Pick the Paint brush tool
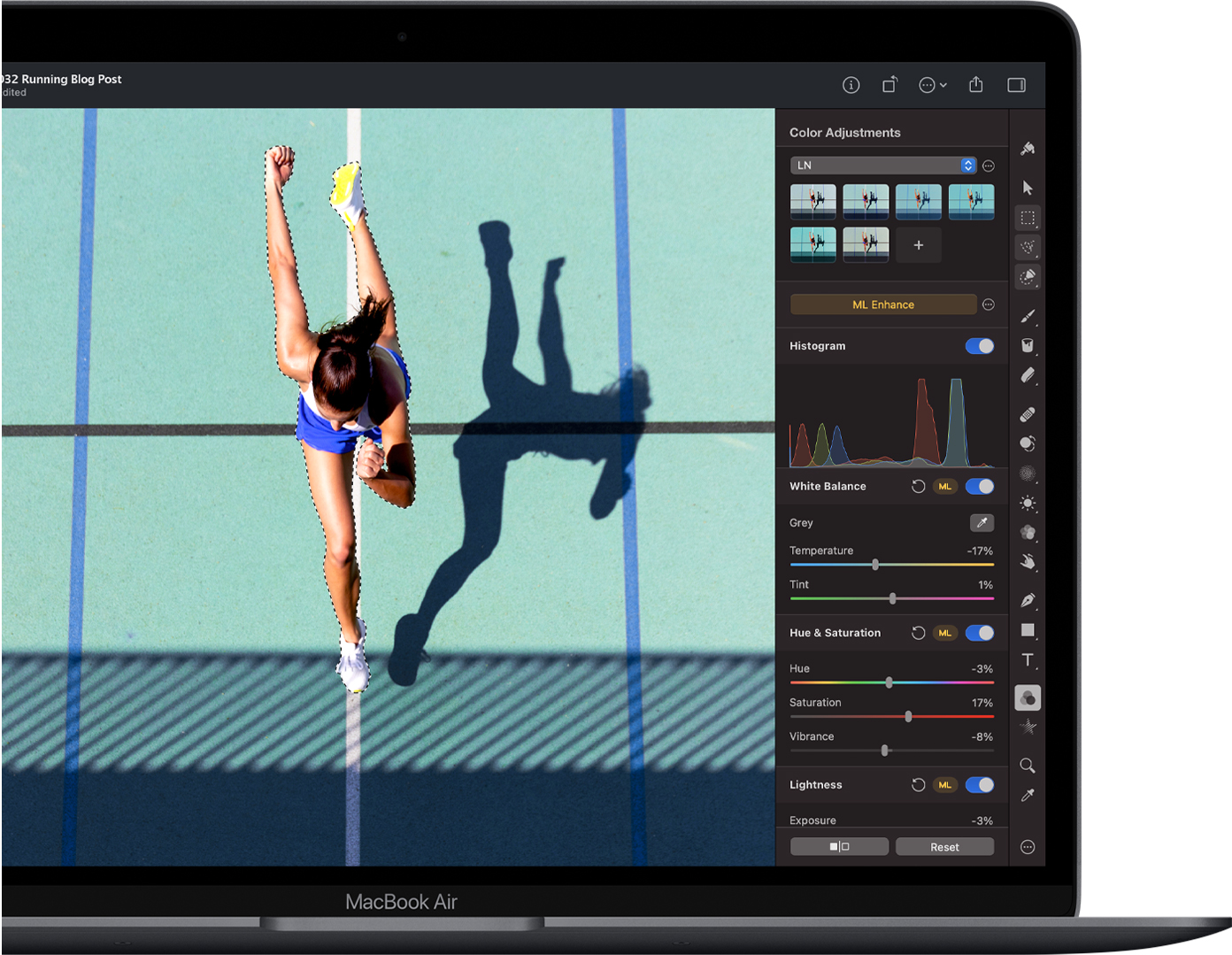Viewport: 1232px width, 955px height. [x=1028, y=316]
